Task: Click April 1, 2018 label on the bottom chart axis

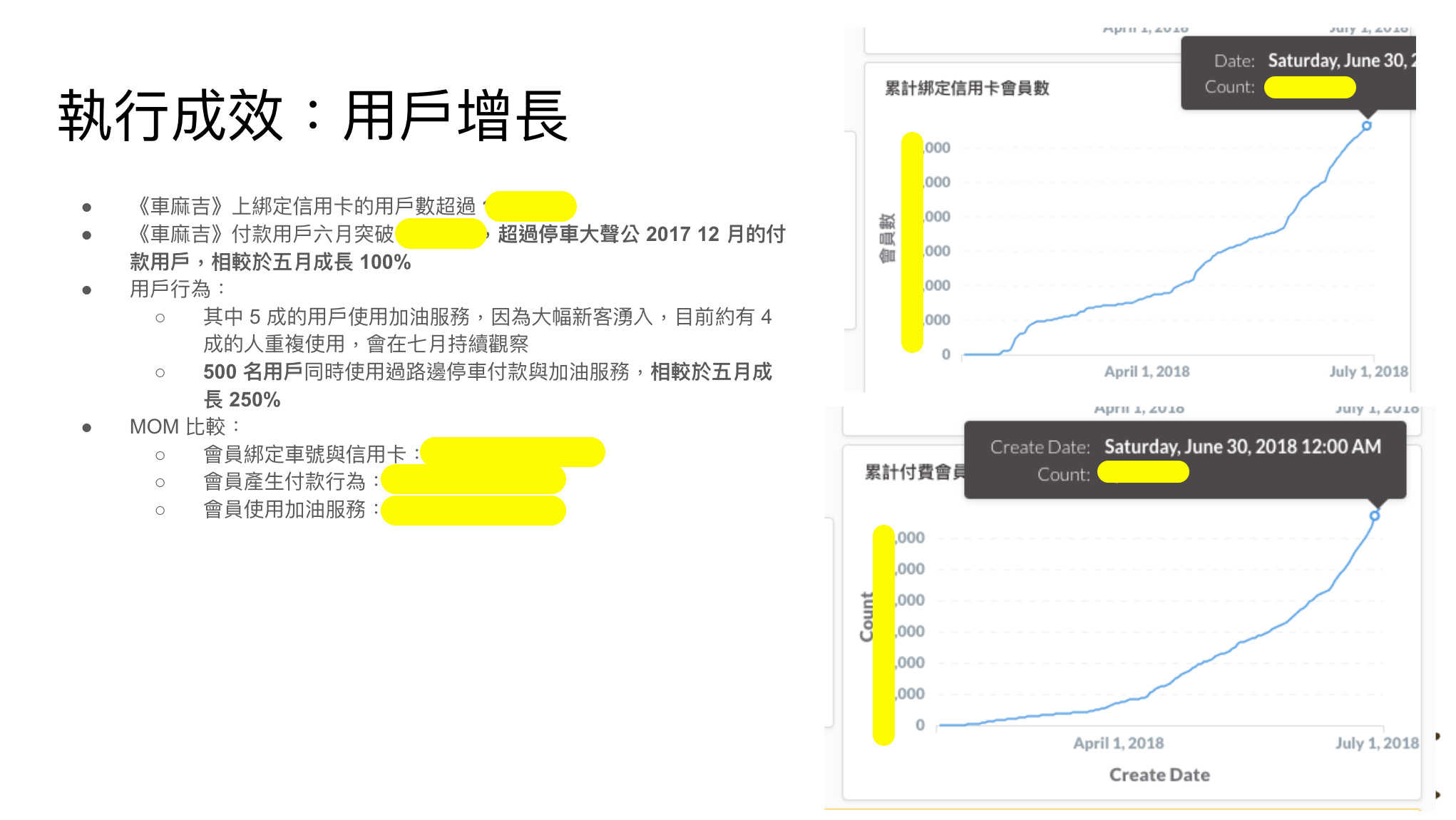Action: pos(1118,743)
